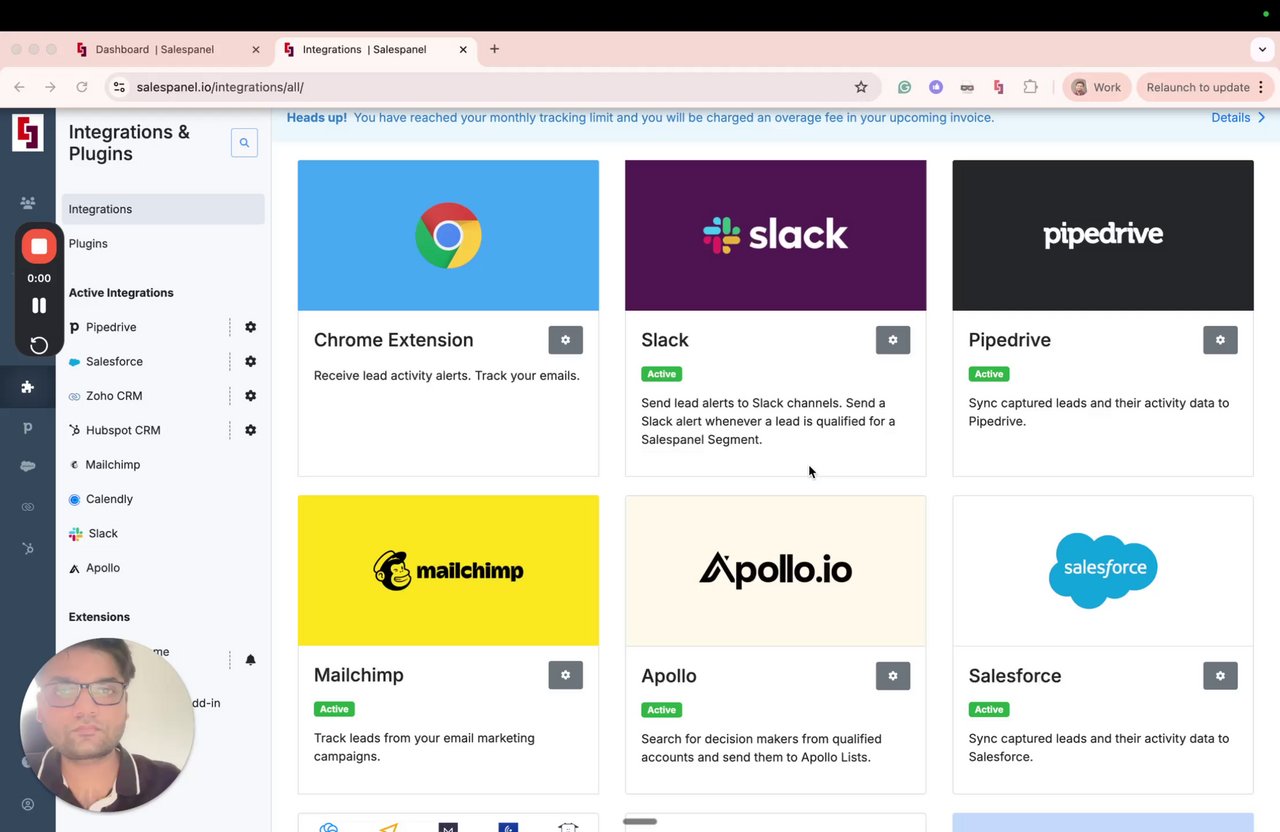
Task: Click the Extensions section heading
Action: [x=99, y=617]
